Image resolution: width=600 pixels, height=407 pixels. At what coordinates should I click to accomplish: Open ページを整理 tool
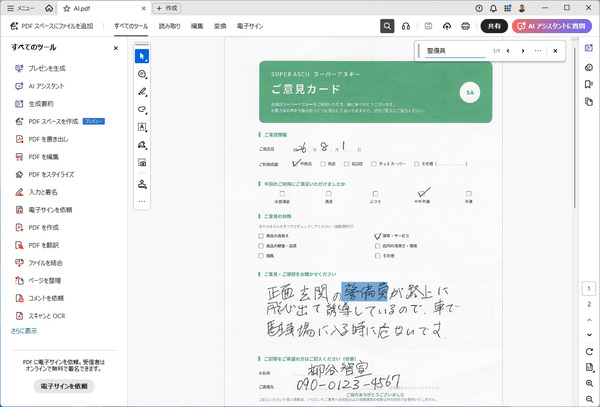tap(38, 280)
